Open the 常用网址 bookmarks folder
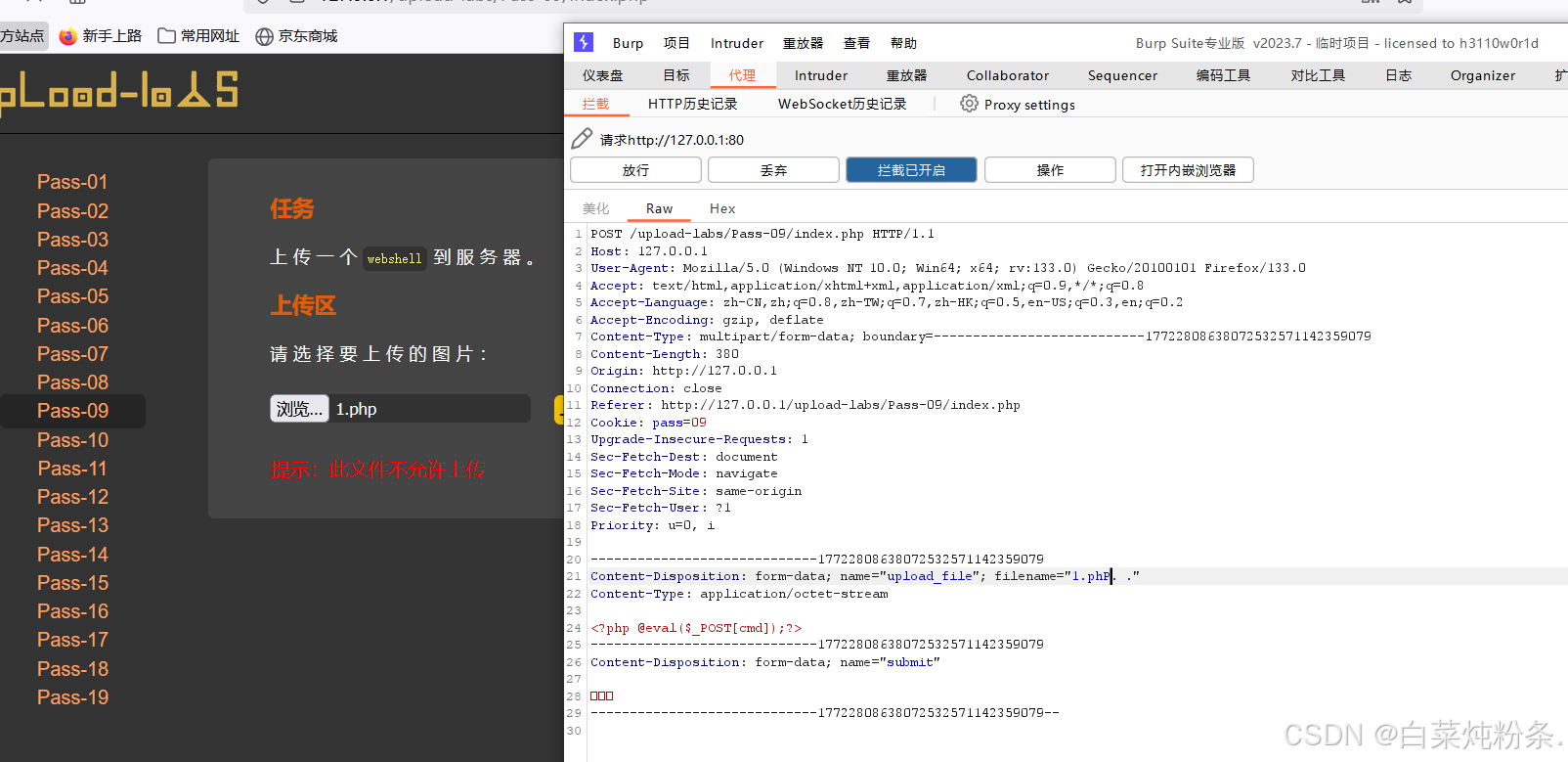Screen dimensions: 1568x762 click(x=198, y=36)
